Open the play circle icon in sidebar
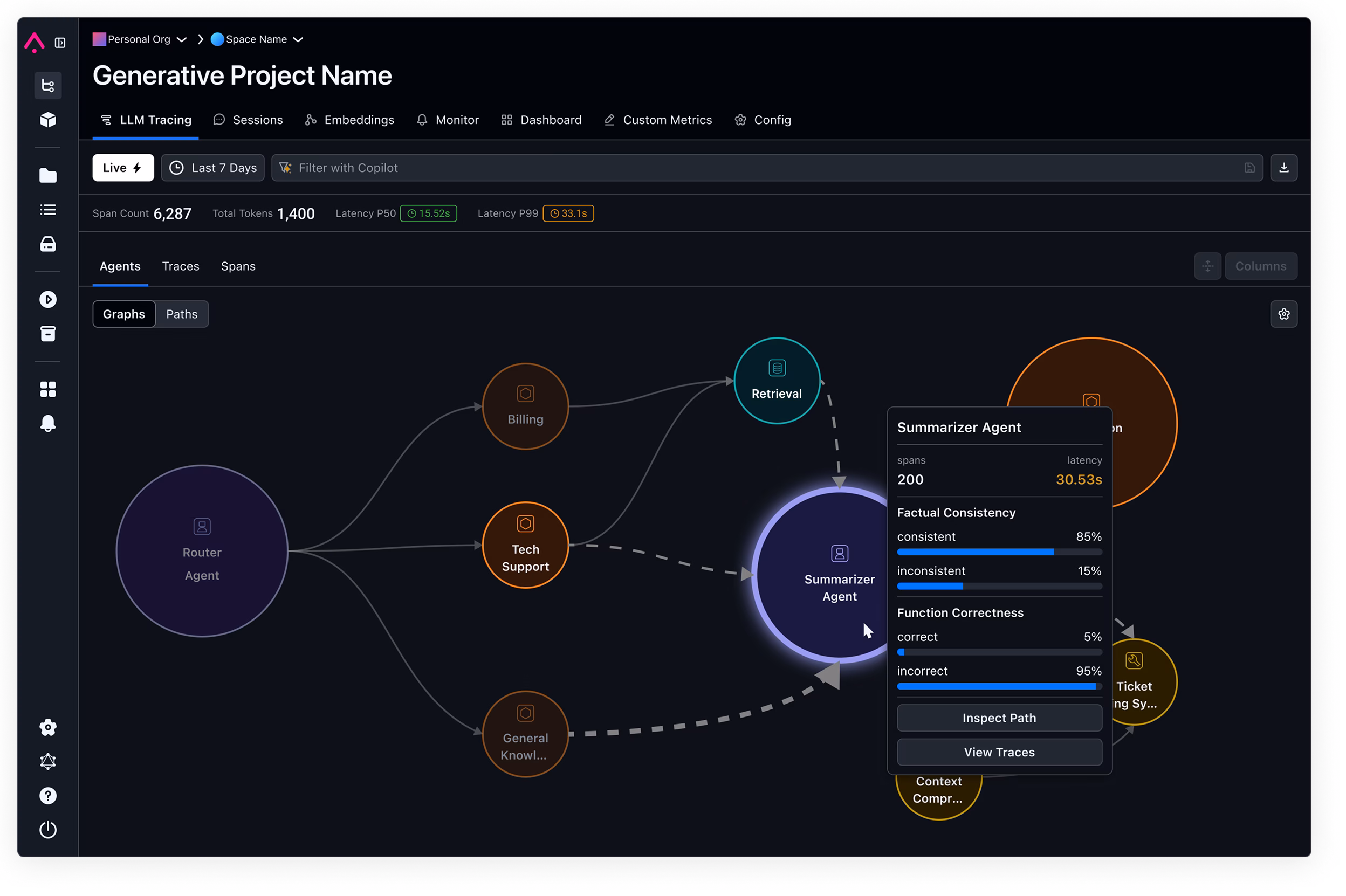Image resolution: width=1346 pixels, height=896 pixels. 48,299
